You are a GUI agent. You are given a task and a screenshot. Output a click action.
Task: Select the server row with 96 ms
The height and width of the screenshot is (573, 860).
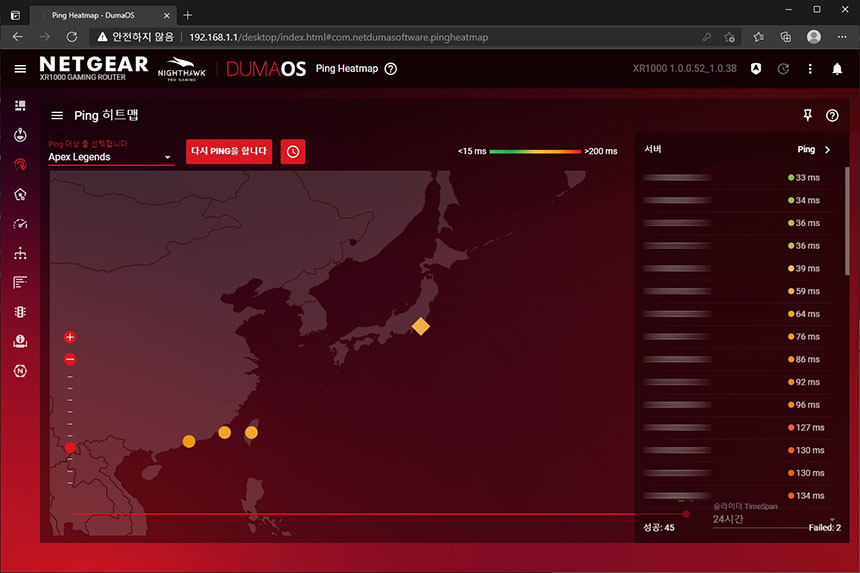(739, 405)
